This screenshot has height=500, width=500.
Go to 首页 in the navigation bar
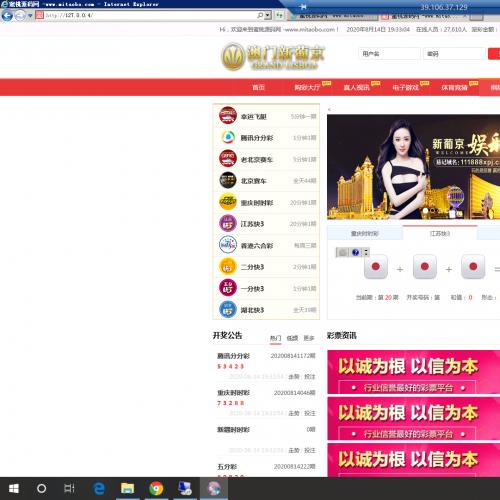pyautogui.click(x=258, y=88)
